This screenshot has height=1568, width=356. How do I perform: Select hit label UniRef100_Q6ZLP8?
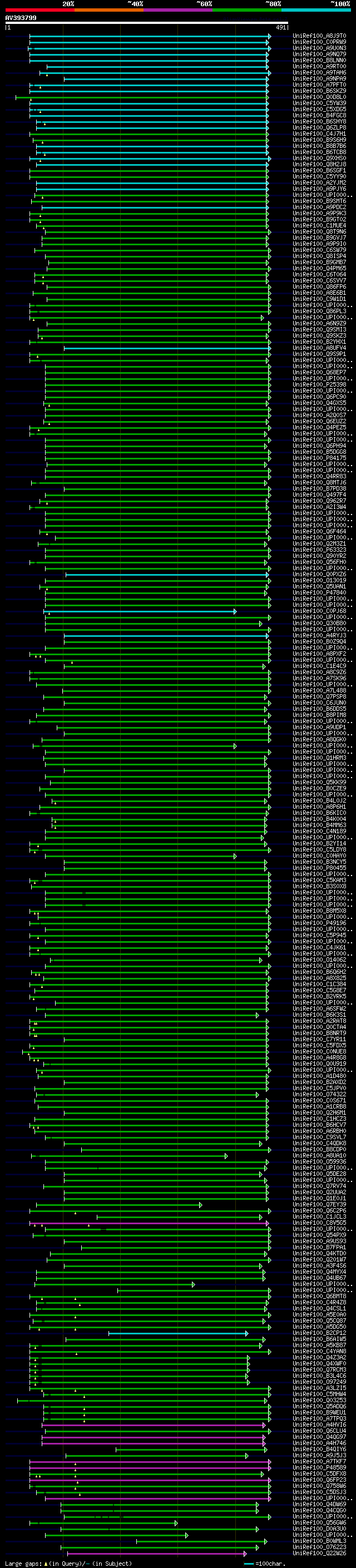[x=319, y=127]
